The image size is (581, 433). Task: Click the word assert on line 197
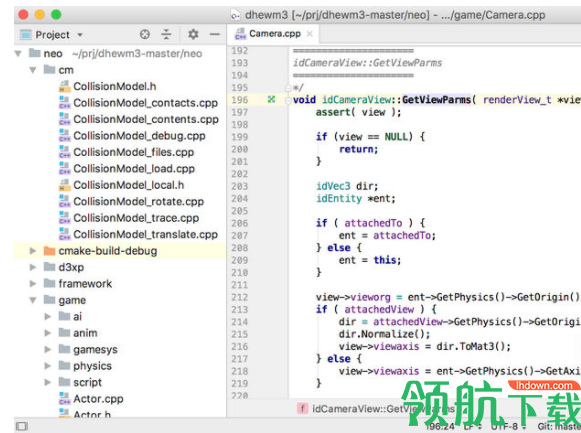333,112
